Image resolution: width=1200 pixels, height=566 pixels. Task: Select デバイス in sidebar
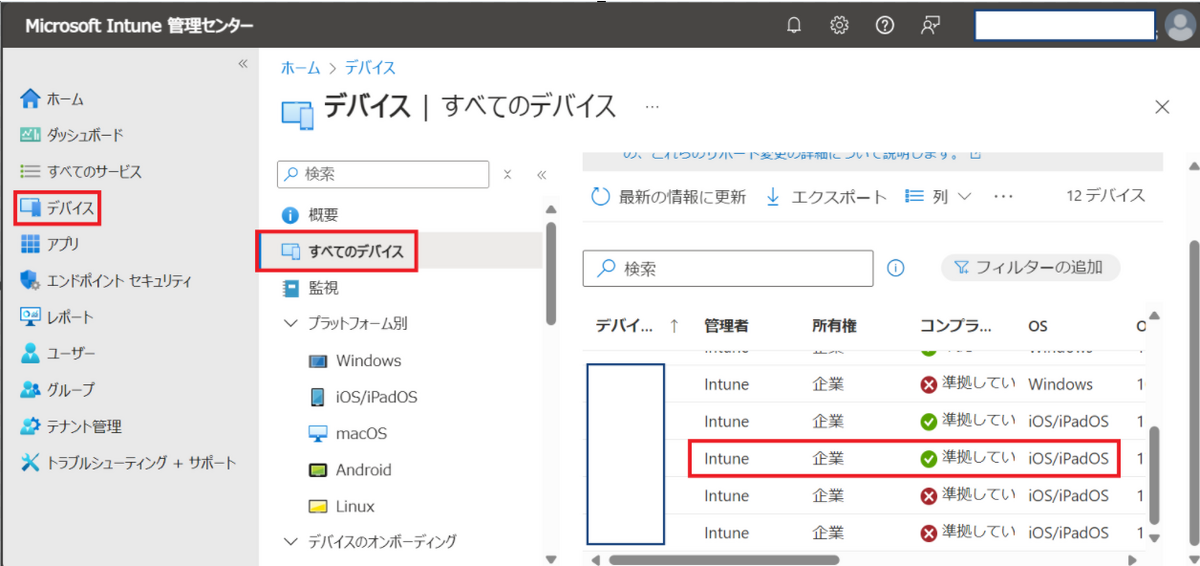pyautogui.click(x=58, y=208)
